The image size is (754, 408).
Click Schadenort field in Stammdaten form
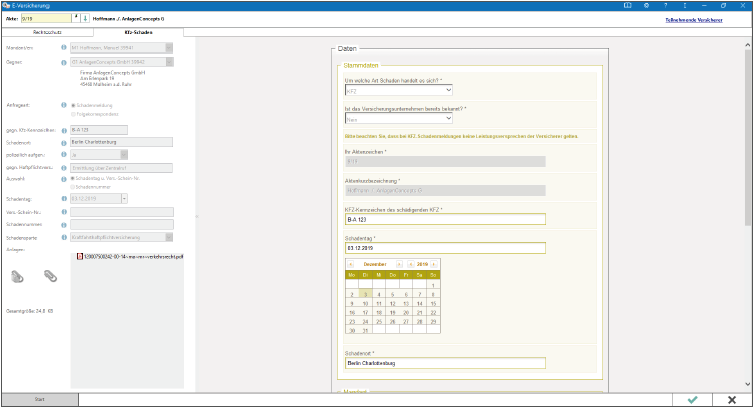(x=445, y=363)
